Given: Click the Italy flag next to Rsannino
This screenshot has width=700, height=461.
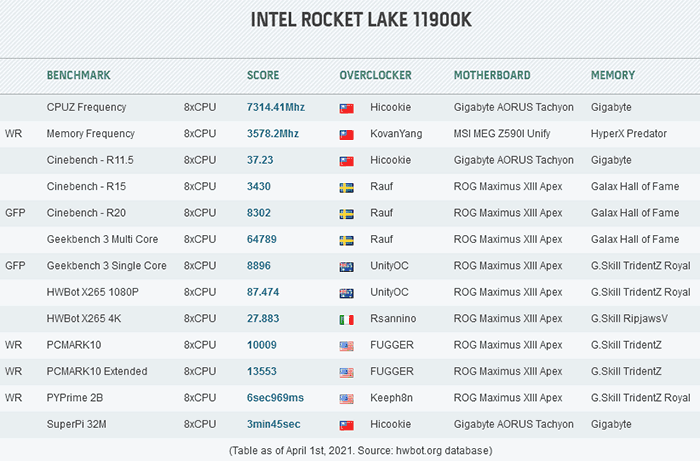Looking at the screenshot, I should [346, 320].
